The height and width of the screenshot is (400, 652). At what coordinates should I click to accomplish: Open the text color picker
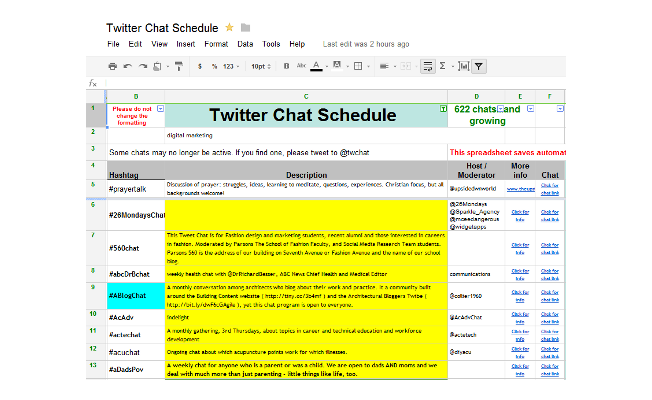click(316, 66)
